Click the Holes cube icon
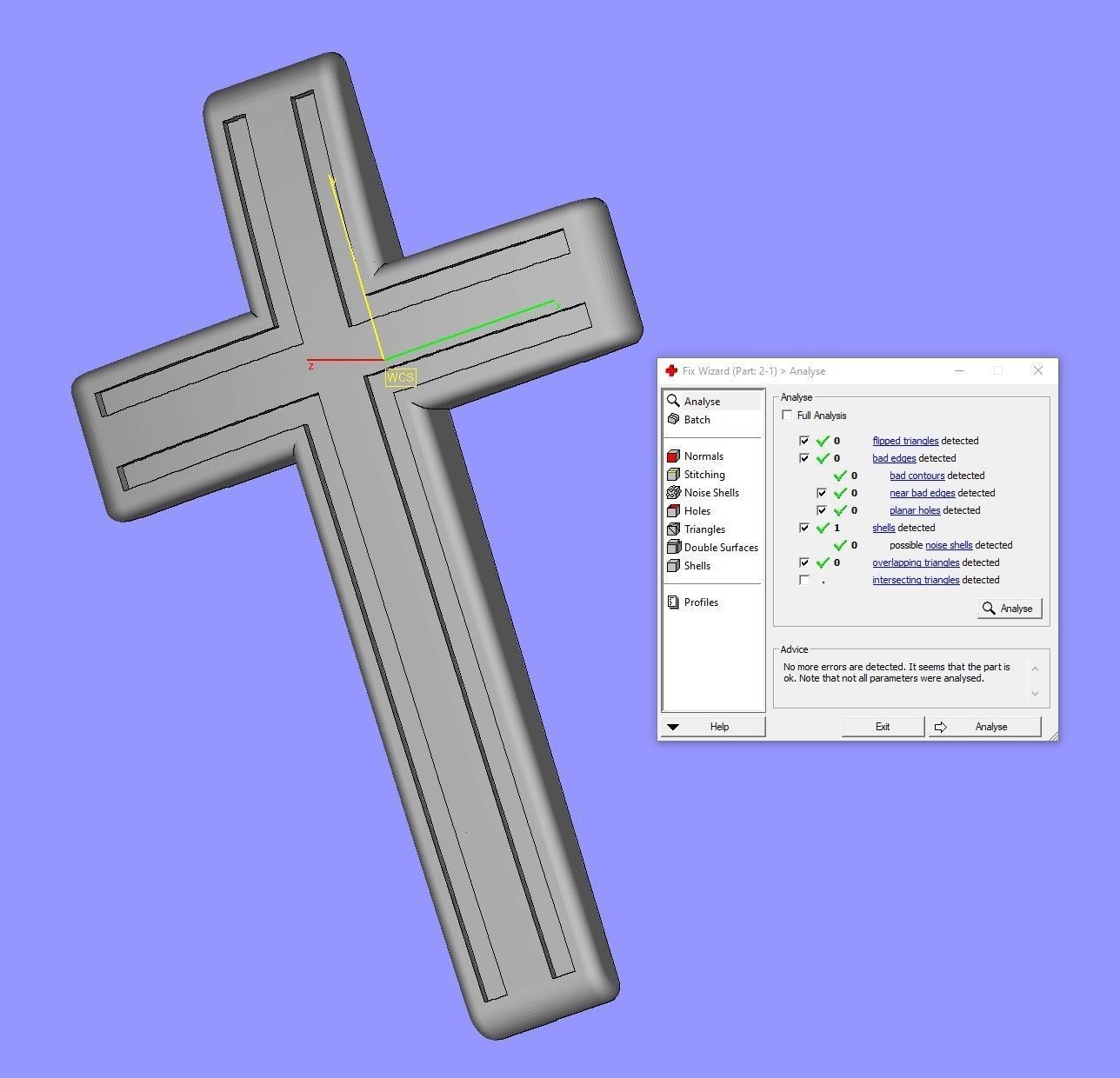1120x1078 pixels. 673,510
